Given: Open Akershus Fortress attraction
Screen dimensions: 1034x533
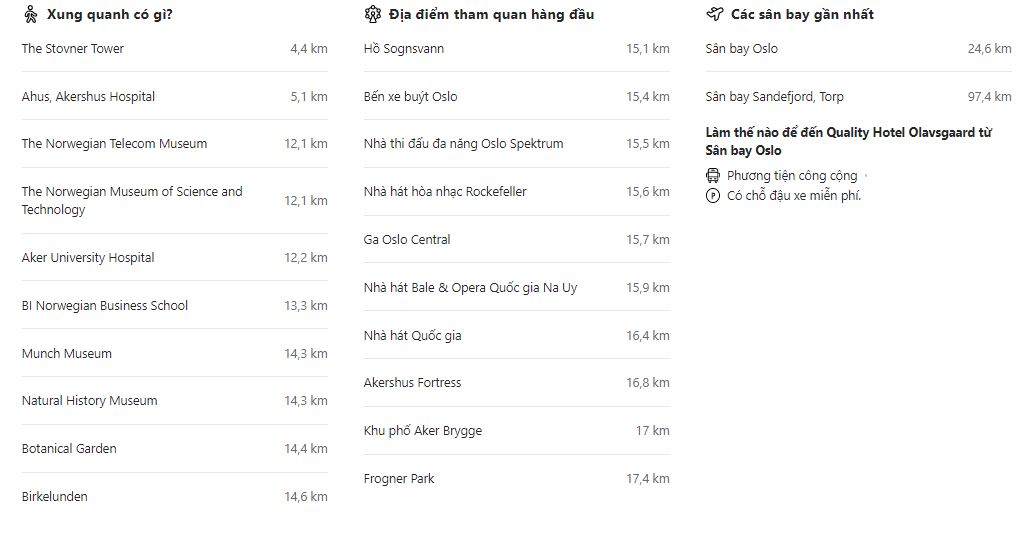Looking at the screenshot, I should (x=516, y=382).
